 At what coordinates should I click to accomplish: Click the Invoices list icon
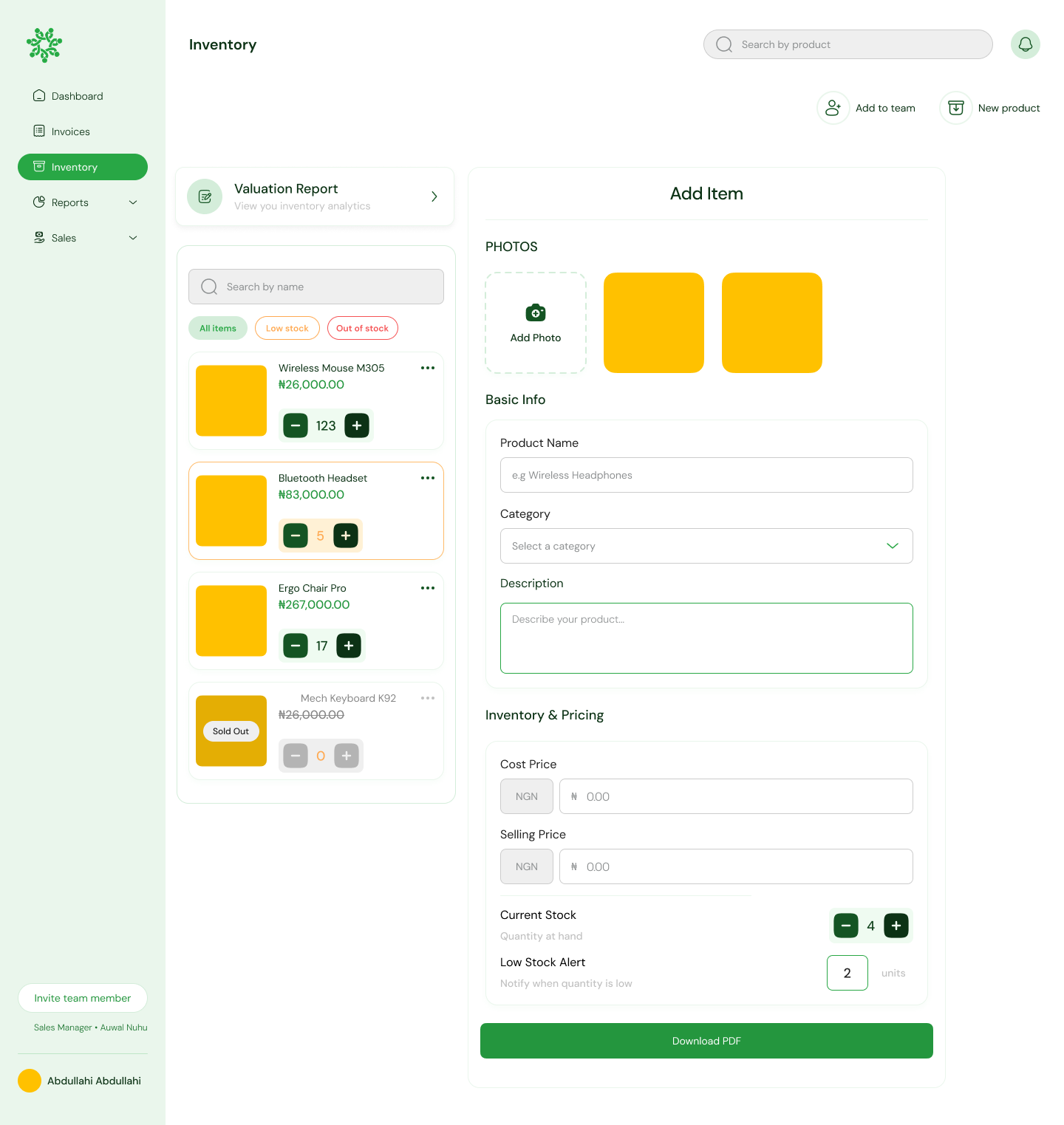pos(39,131)
